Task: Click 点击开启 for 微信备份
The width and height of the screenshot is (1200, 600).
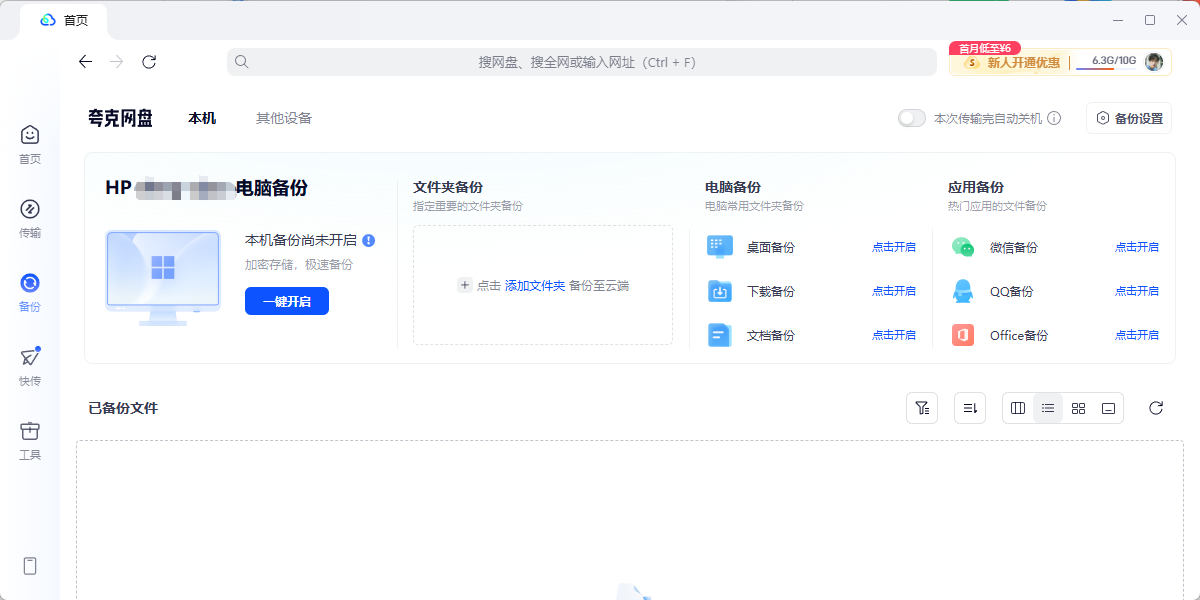Action: 1137,247
